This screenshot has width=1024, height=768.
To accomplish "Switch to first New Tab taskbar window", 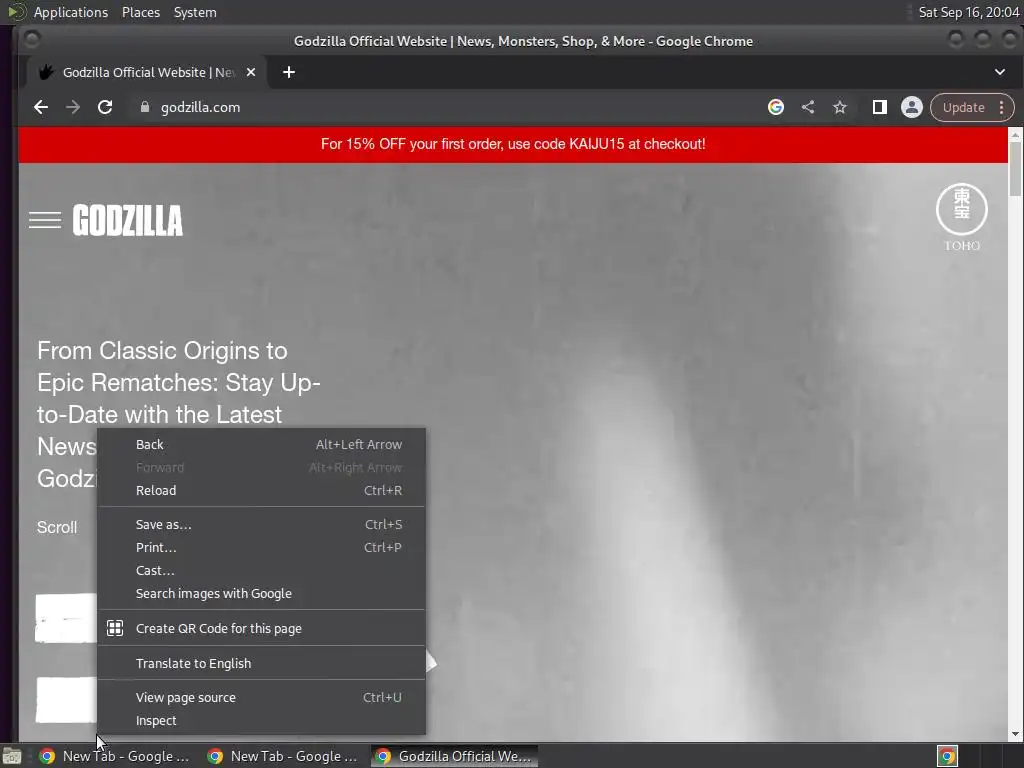I will coord(113,756).
